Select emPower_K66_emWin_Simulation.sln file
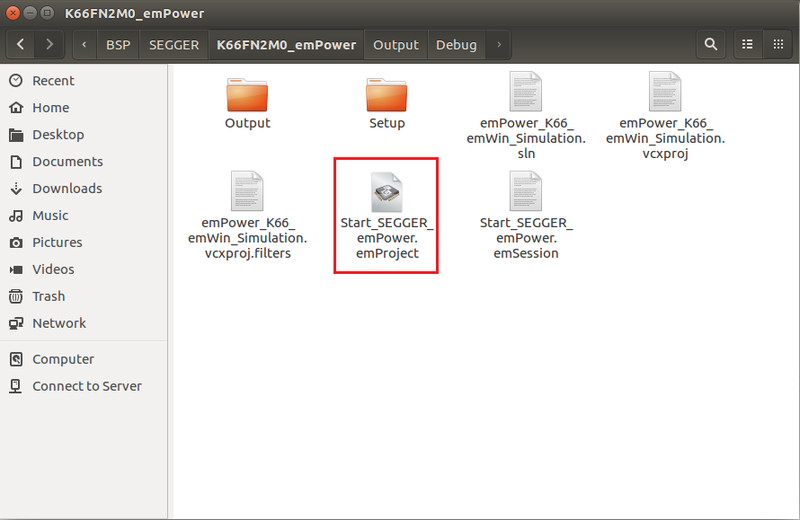The width and height of the screenshot is (800, 520). (526, 94)
